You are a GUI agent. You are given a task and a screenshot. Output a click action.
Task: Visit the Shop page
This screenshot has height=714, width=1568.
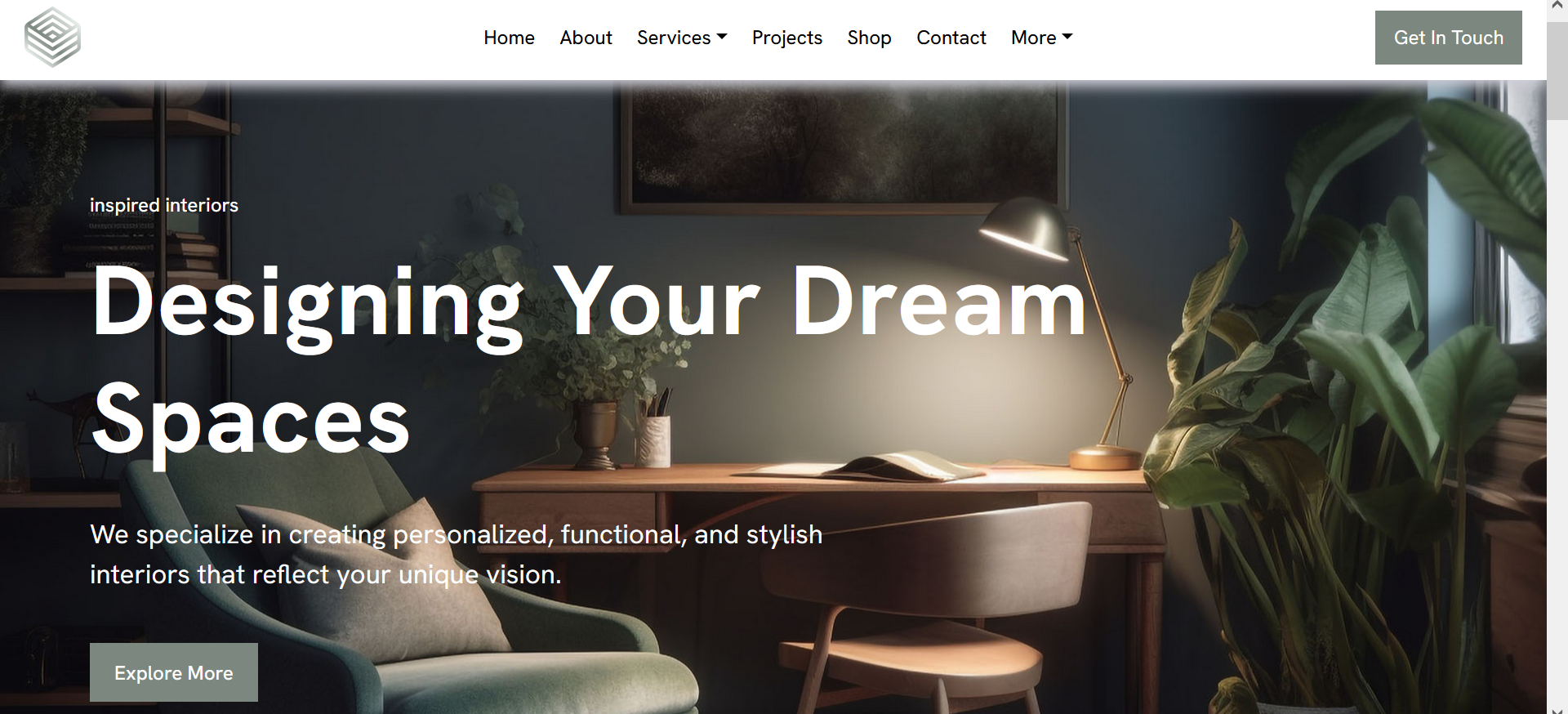click(x=869, y=38)
